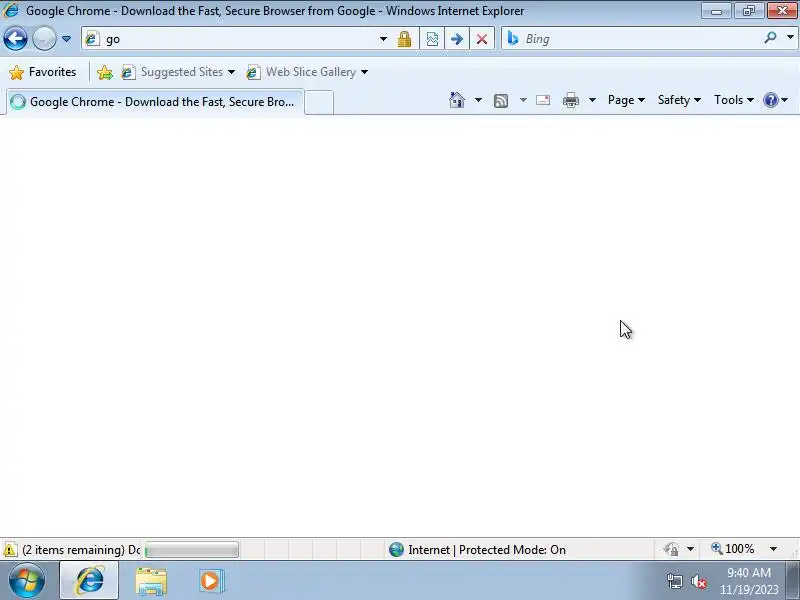The height and width of the screenshot is (600, 800).
Task: Open a new blank tab
Action: (319, 102)
